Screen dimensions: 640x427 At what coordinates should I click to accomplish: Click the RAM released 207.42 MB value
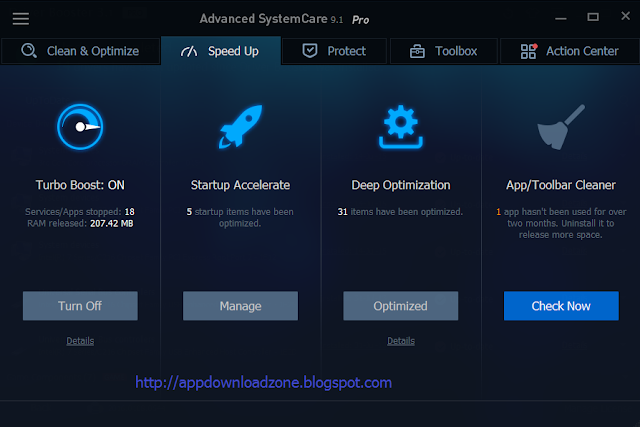pos(111,224)
